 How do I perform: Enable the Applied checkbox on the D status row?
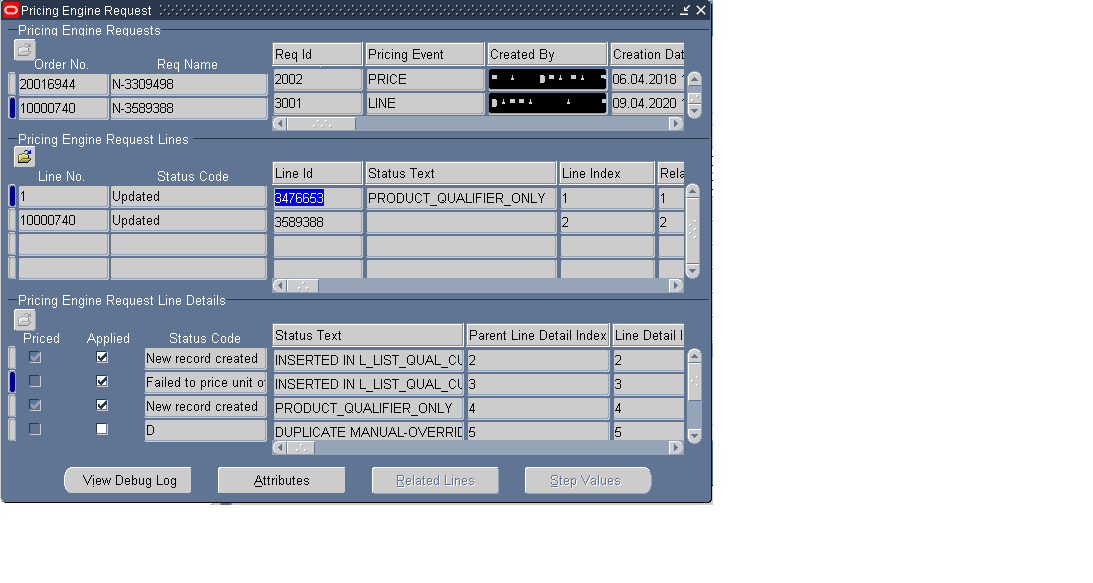pos(101,428)
